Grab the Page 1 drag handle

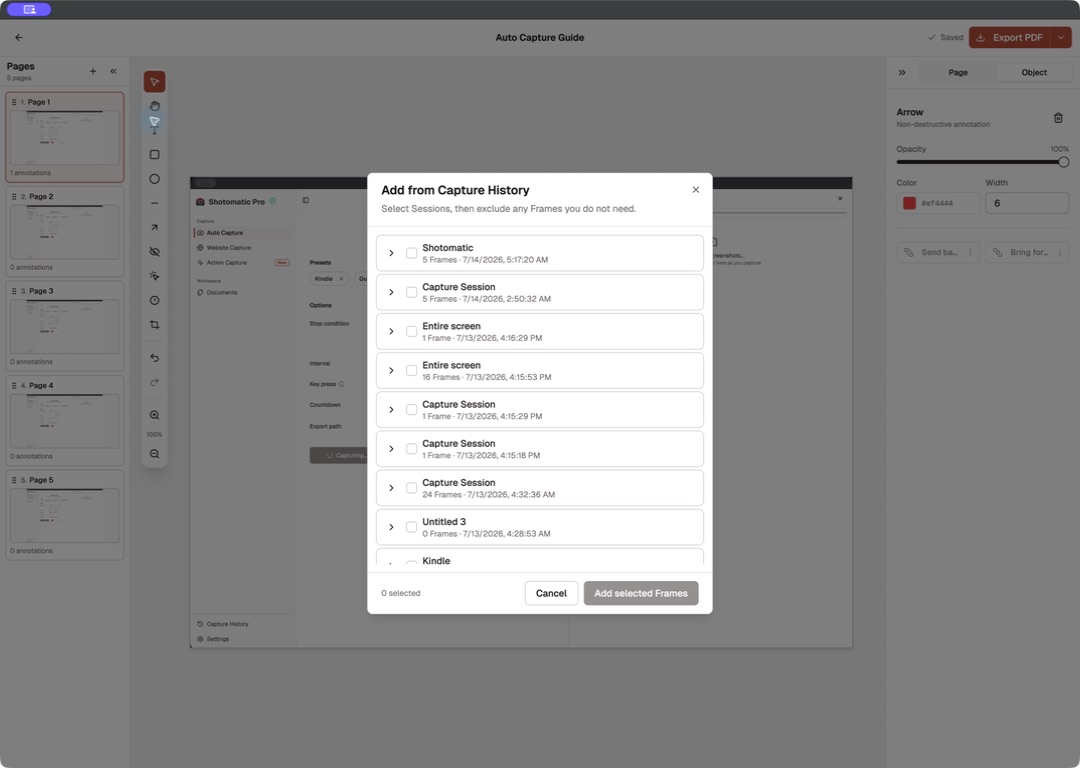click(x=14, y=102)
